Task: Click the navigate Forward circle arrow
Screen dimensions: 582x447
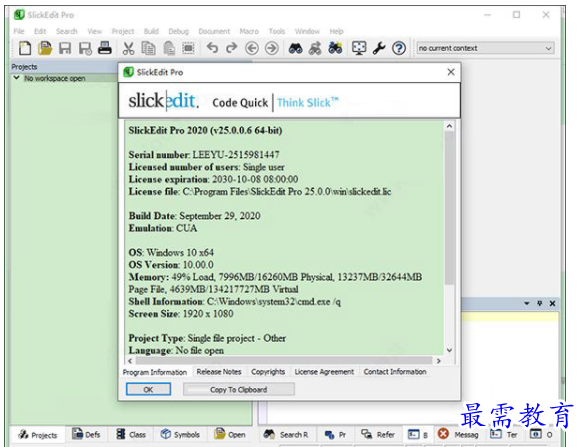Action: coord(272,48)
